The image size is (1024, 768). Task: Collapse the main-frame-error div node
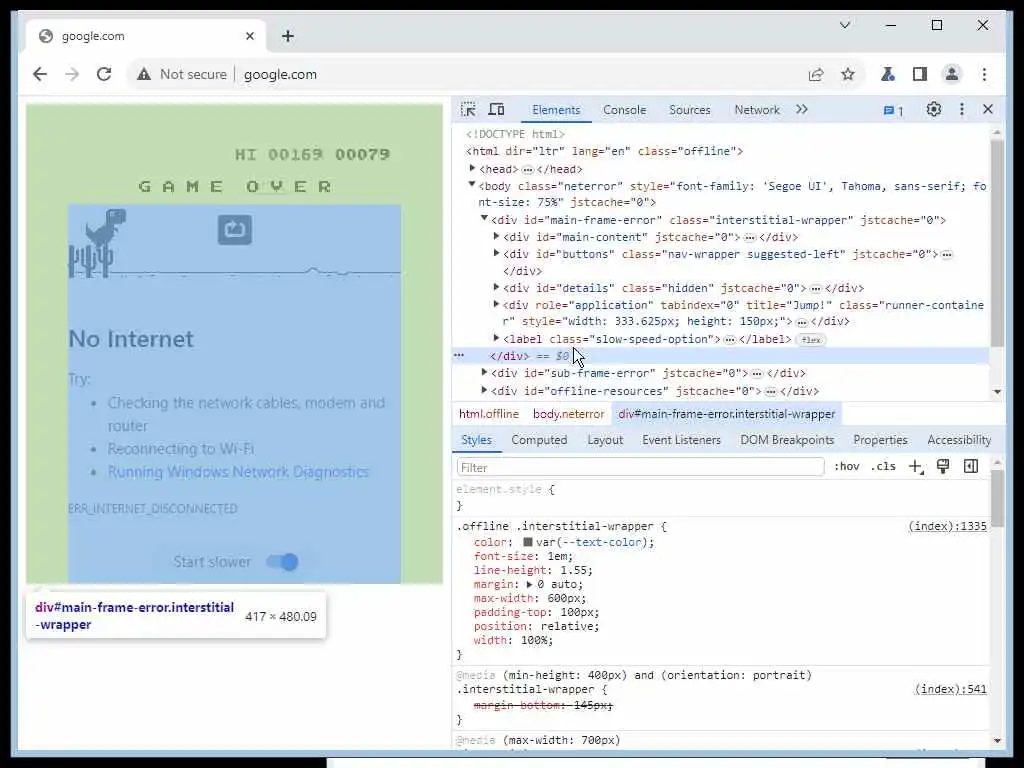coord(484,218)
